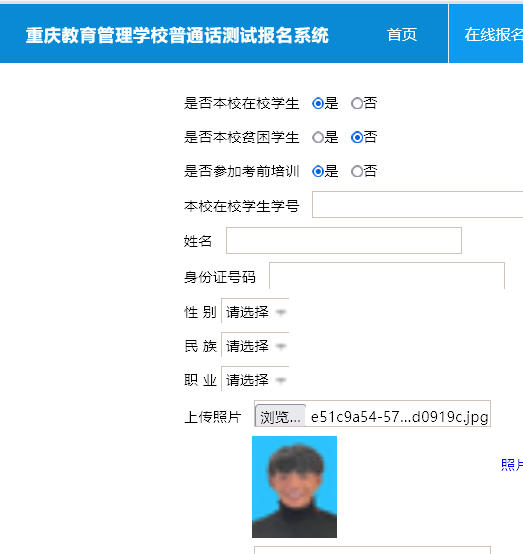Viewport: 523px width, 554px height.
Task: Select 是 for 是否本校在校学生
Action: click(x=318, y=104)
